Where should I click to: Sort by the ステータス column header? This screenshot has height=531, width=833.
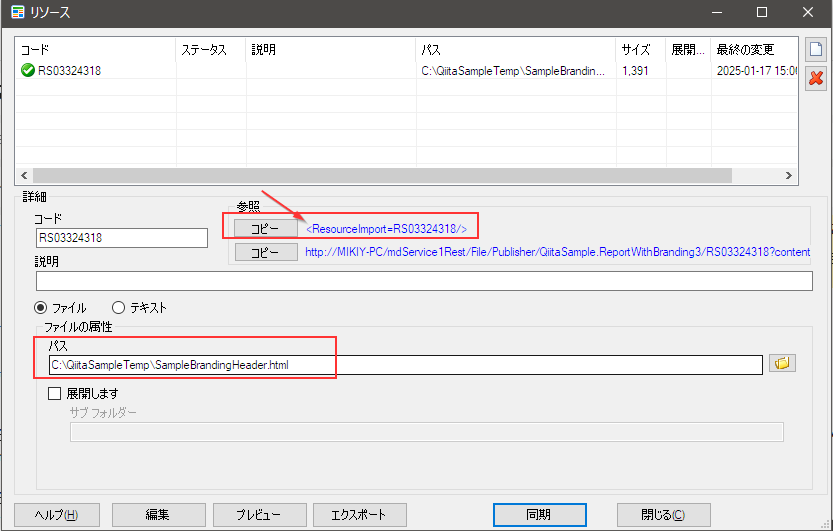click(210, 50)
